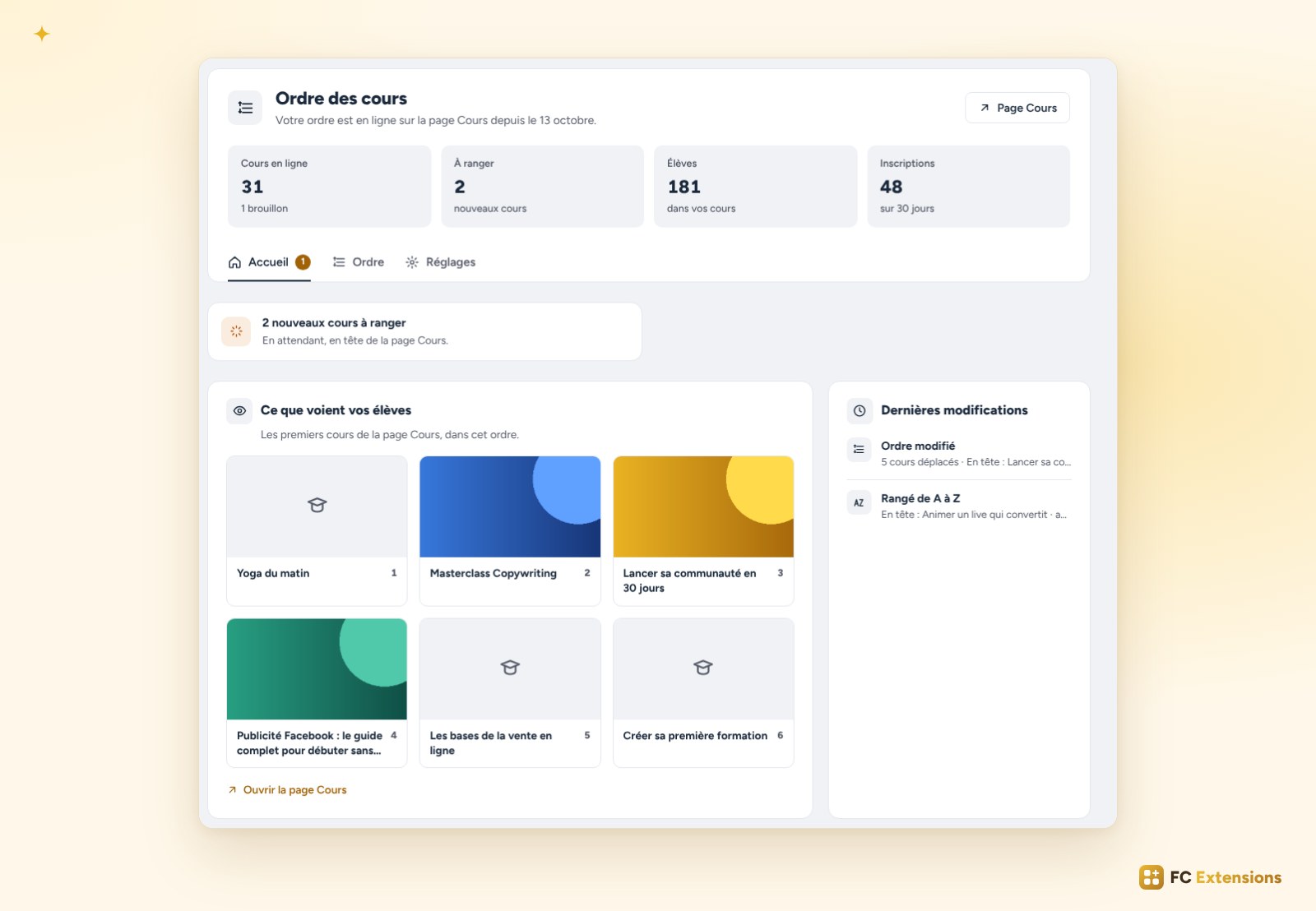Select the Lancer sa communauté yellow thumbnail

(703, 506)
